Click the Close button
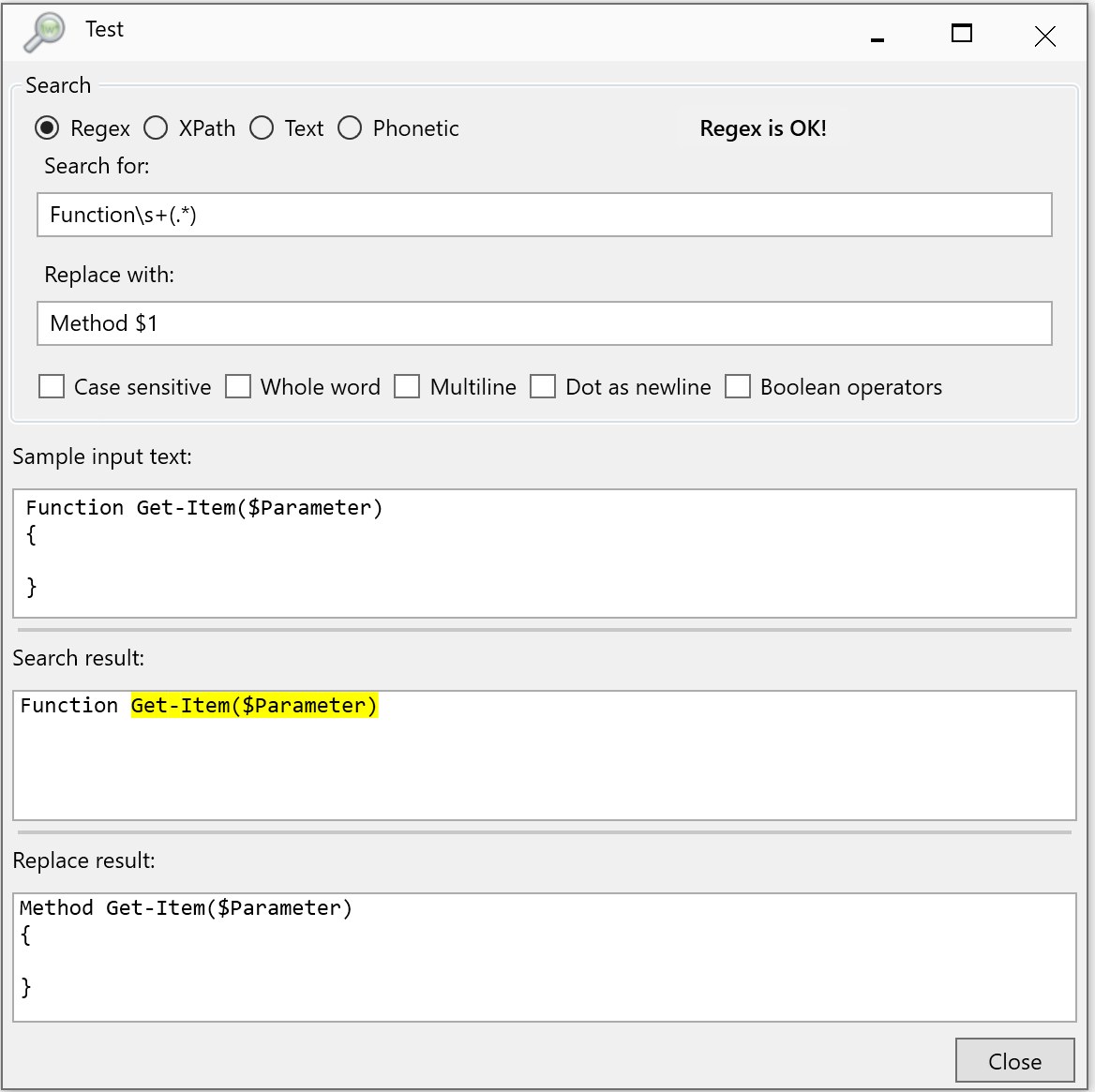 point(1014,1060)
